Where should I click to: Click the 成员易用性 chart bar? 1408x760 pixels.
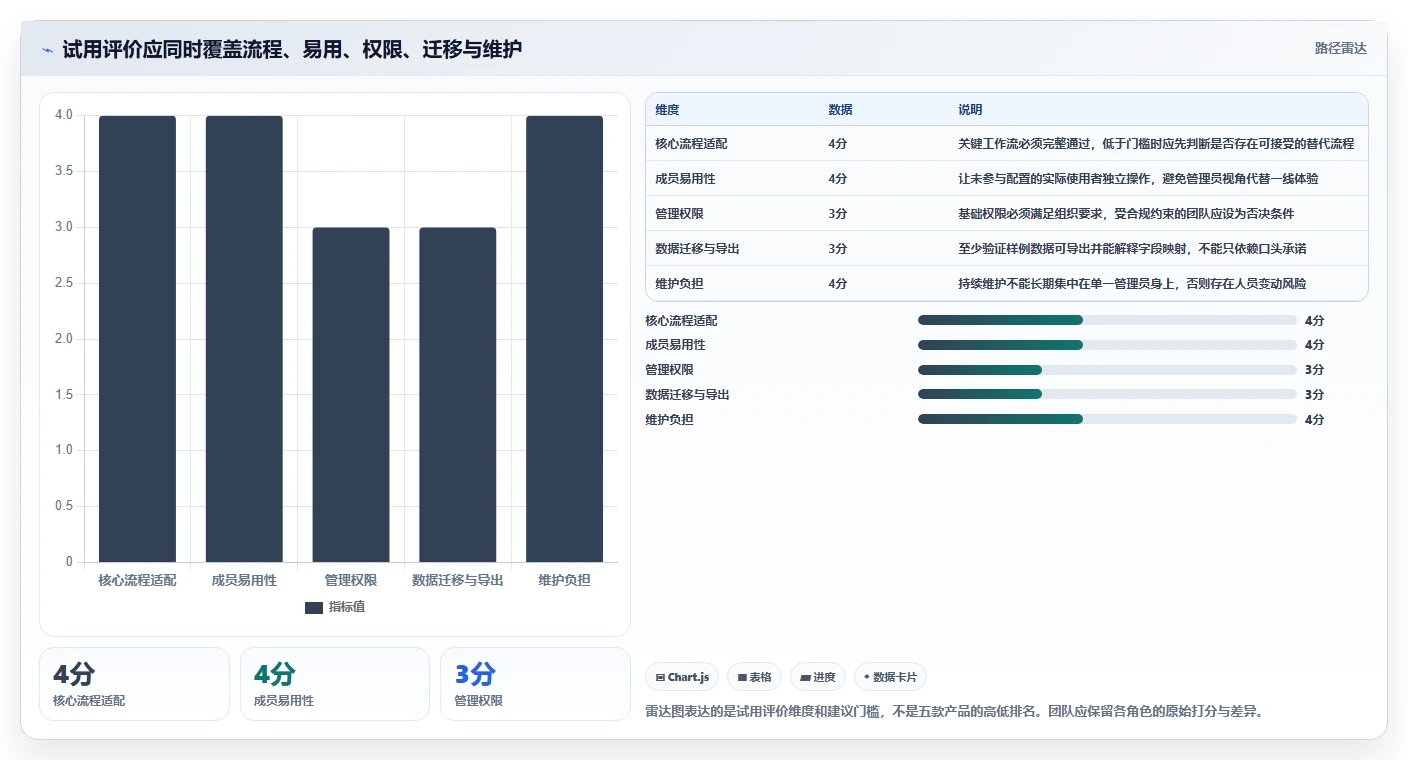click(244, 339)
